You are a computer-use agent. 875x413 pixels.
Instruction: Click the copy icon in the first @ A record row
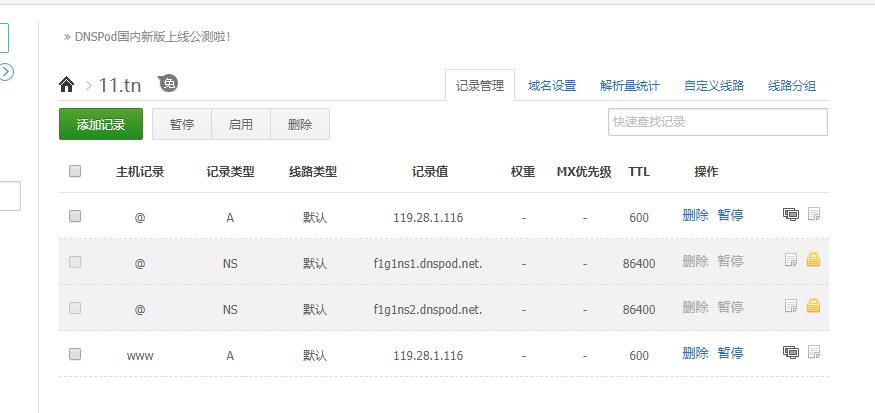[x=791, y=214]
